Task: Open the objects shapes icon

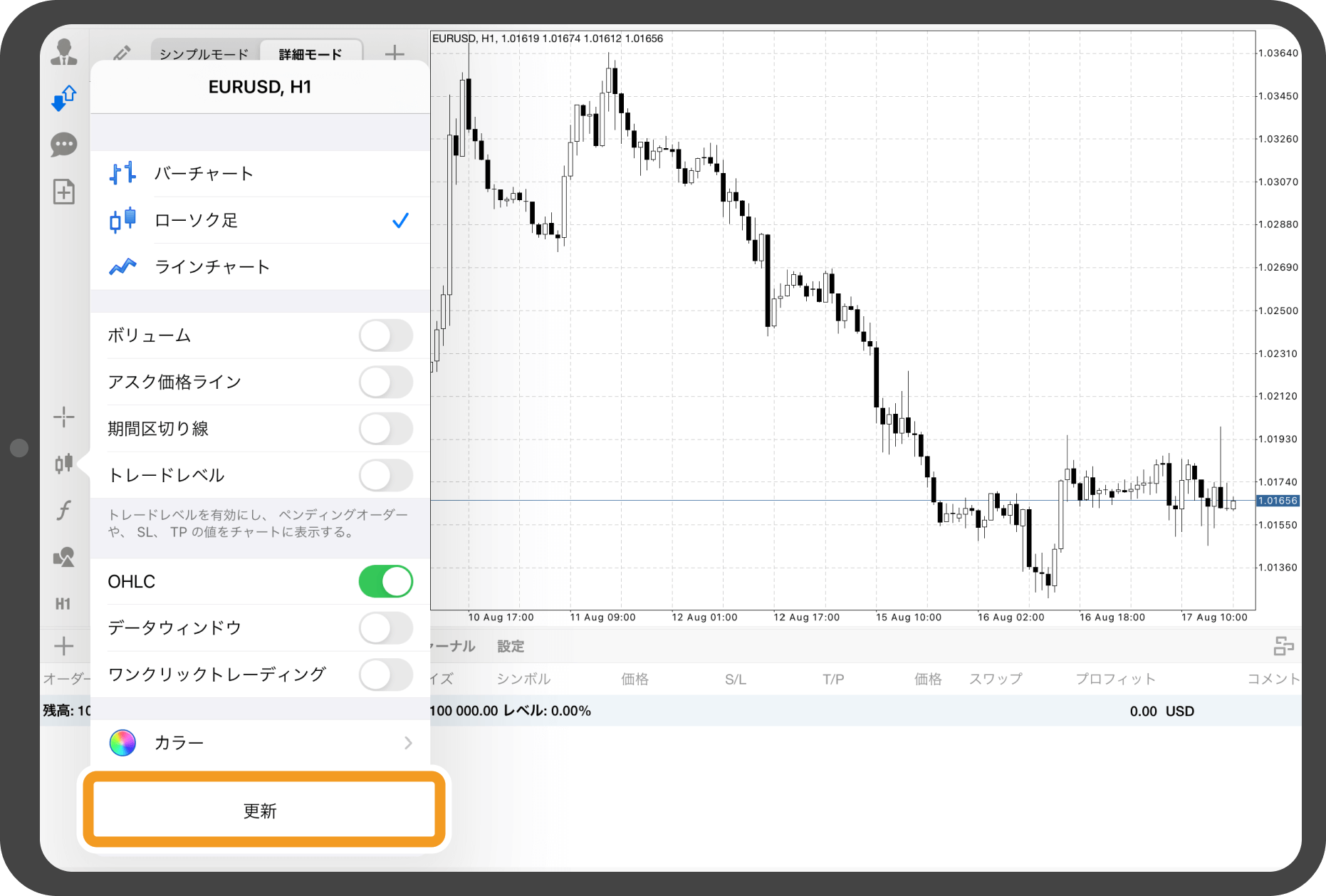Action: click(64, 557)
